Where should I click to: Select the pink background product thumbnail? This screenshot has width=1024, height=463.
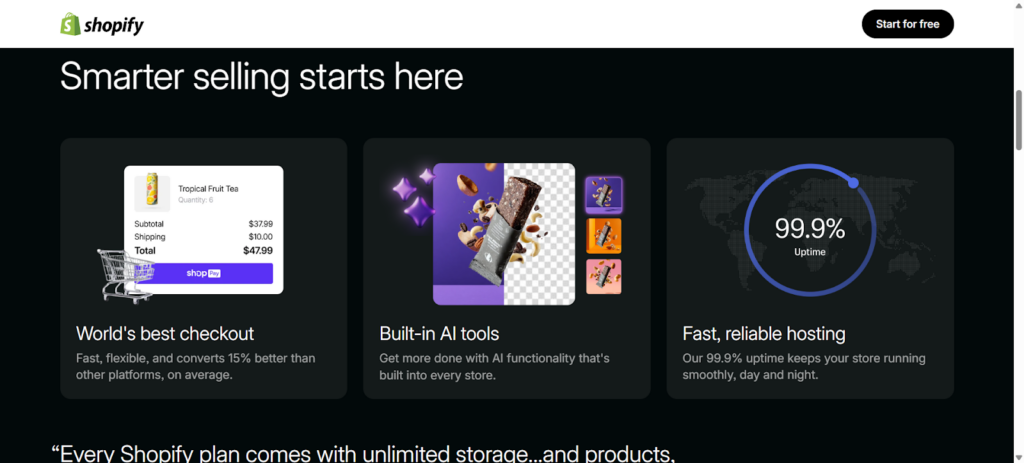tap(603, 277)
